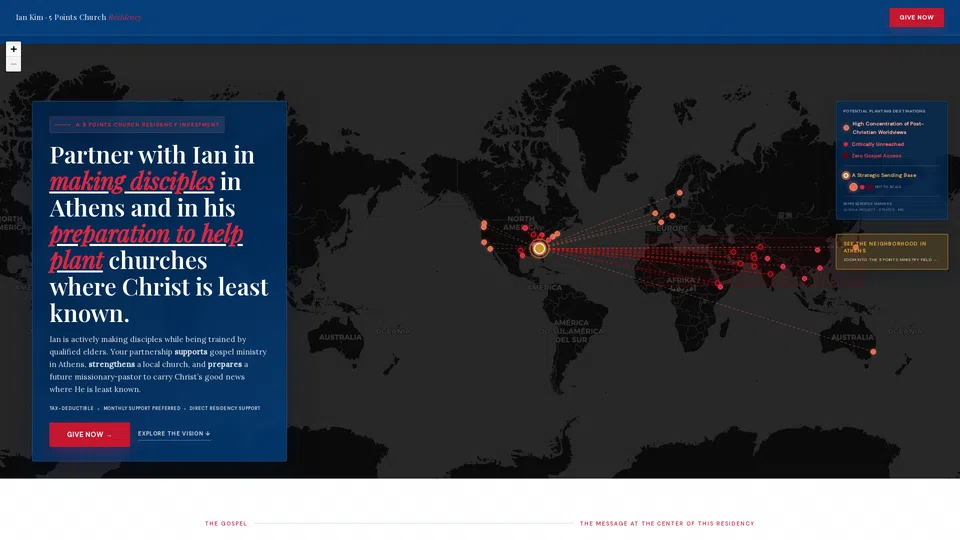Click the 'EUROPE' map label

[x=672, y=228]
